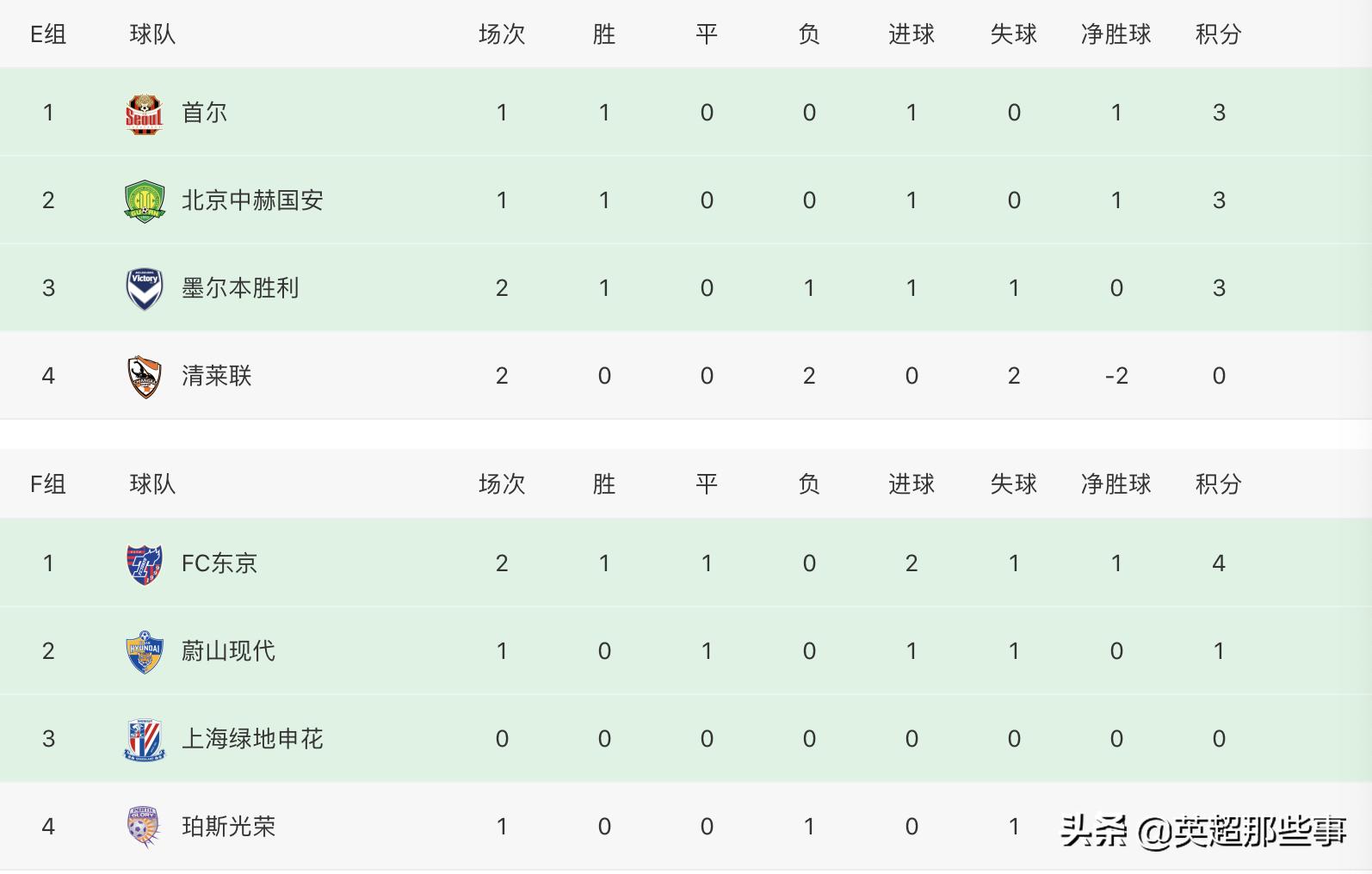Click 净胜球 column header in F组 table
This screenshot has width=1372, height=874.
[x=1116, y=484]
